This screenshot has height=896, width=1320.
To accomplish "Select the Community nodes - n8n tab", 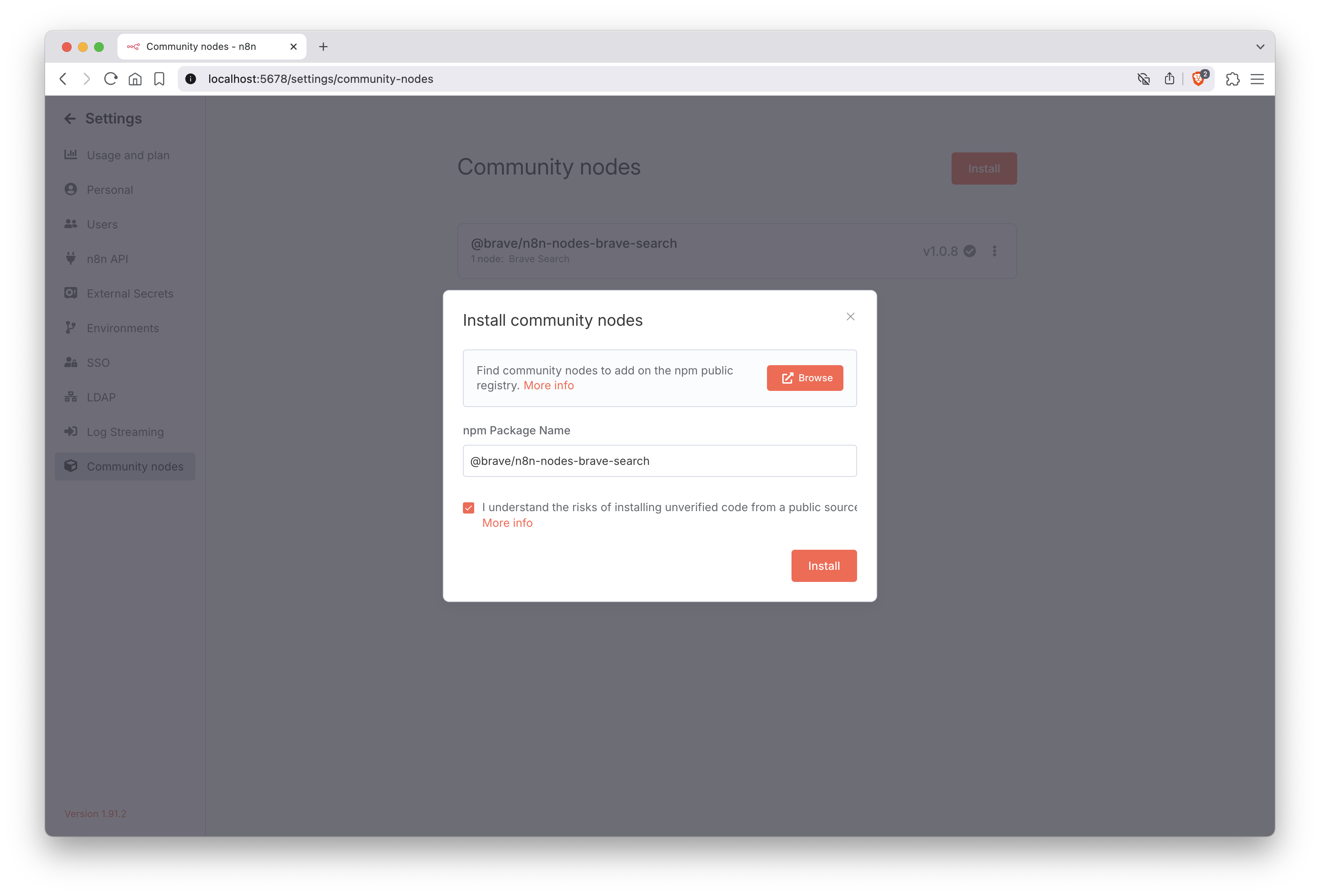I will 211,47.
